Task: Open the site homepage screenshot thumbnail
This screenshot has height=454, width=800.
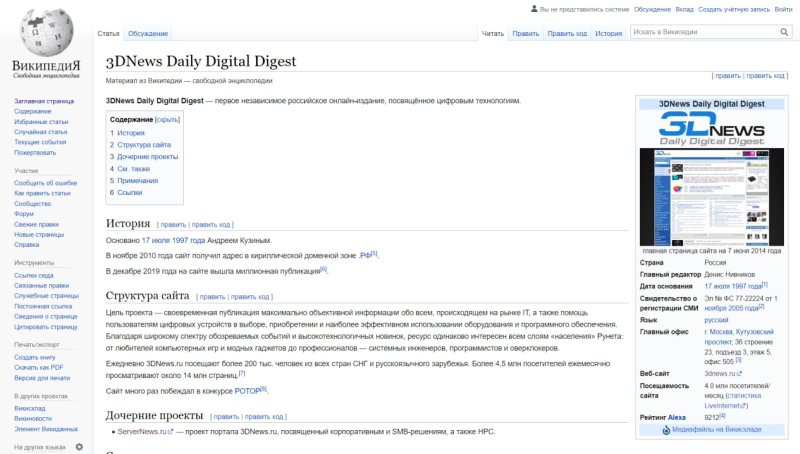Action: (x=711, y=197)
